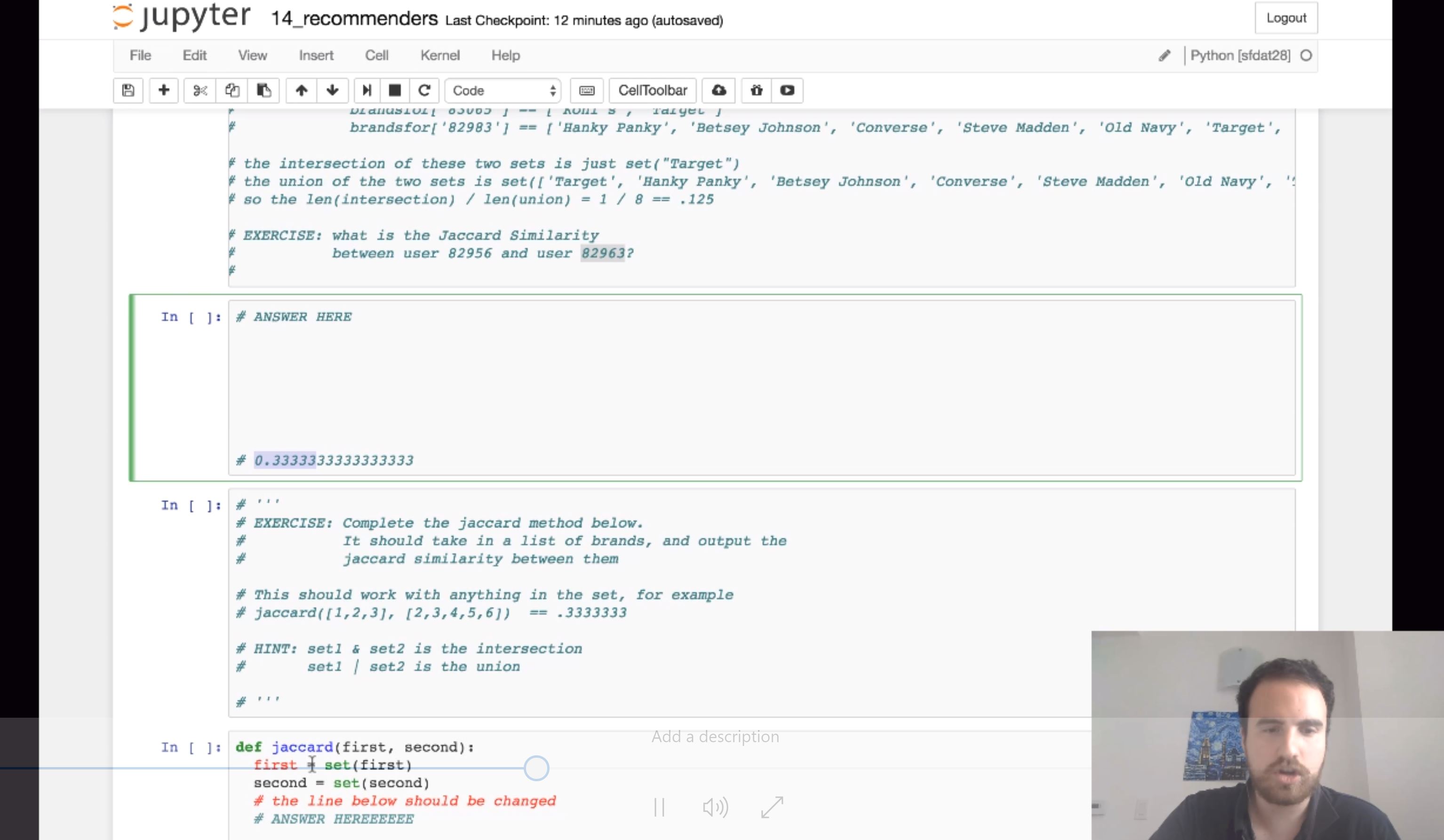Cut the selected cell with scissors icon
1444x840 pixels.
point(199,90)
